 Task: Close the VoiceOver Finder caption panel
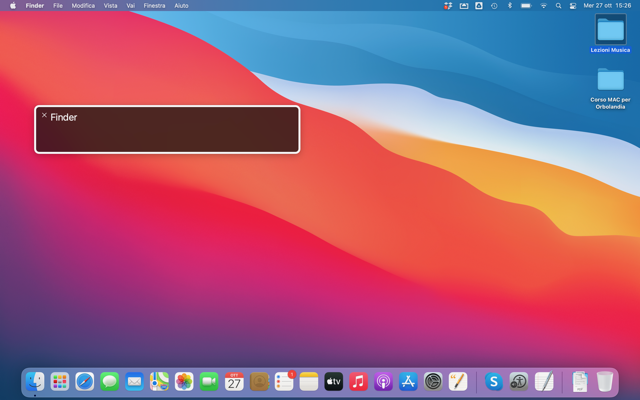pyautogui.click(x=44, y=115)
